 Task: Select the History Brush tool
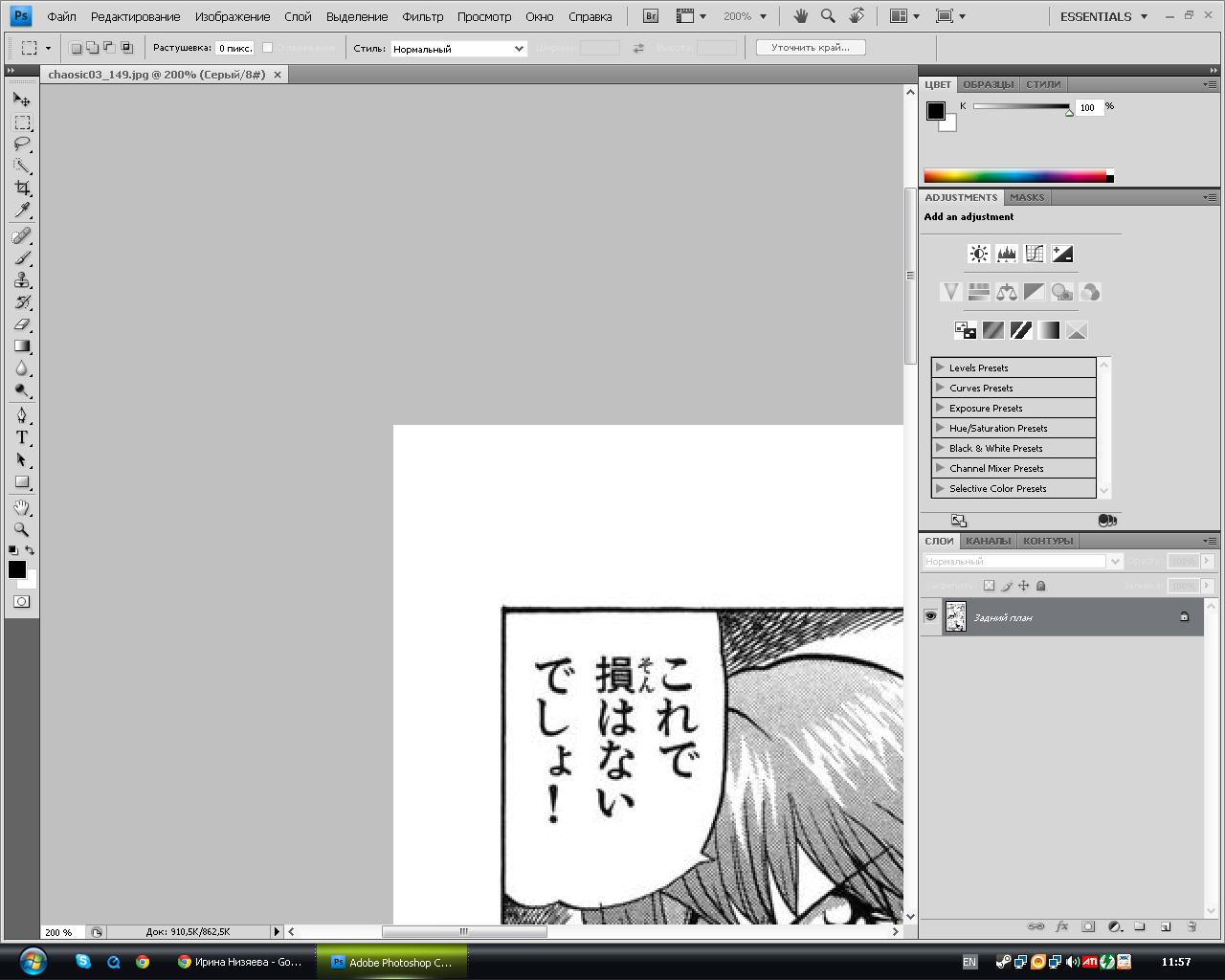(22, 302)
